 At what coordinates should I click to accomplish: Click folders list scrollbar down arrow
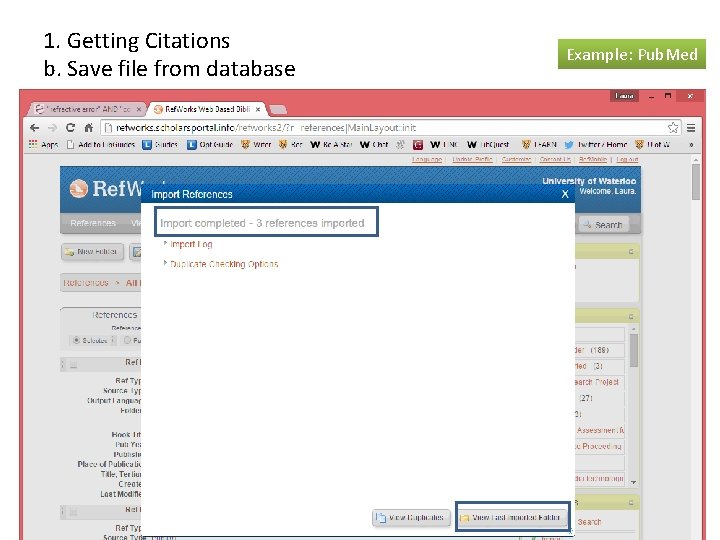(x=634, y=482)
